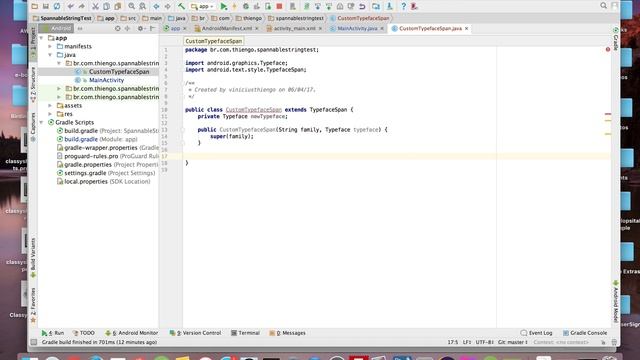Click the Undo arrow in the toolbar
Viewport: 640px width, 360px height.
[x=71, y=6]
